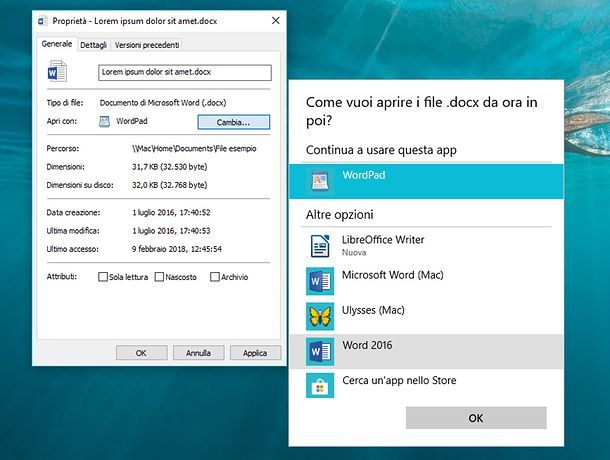Pick Ulysses (Mac) from the list

pyautogui.click(x=426, y=316)
